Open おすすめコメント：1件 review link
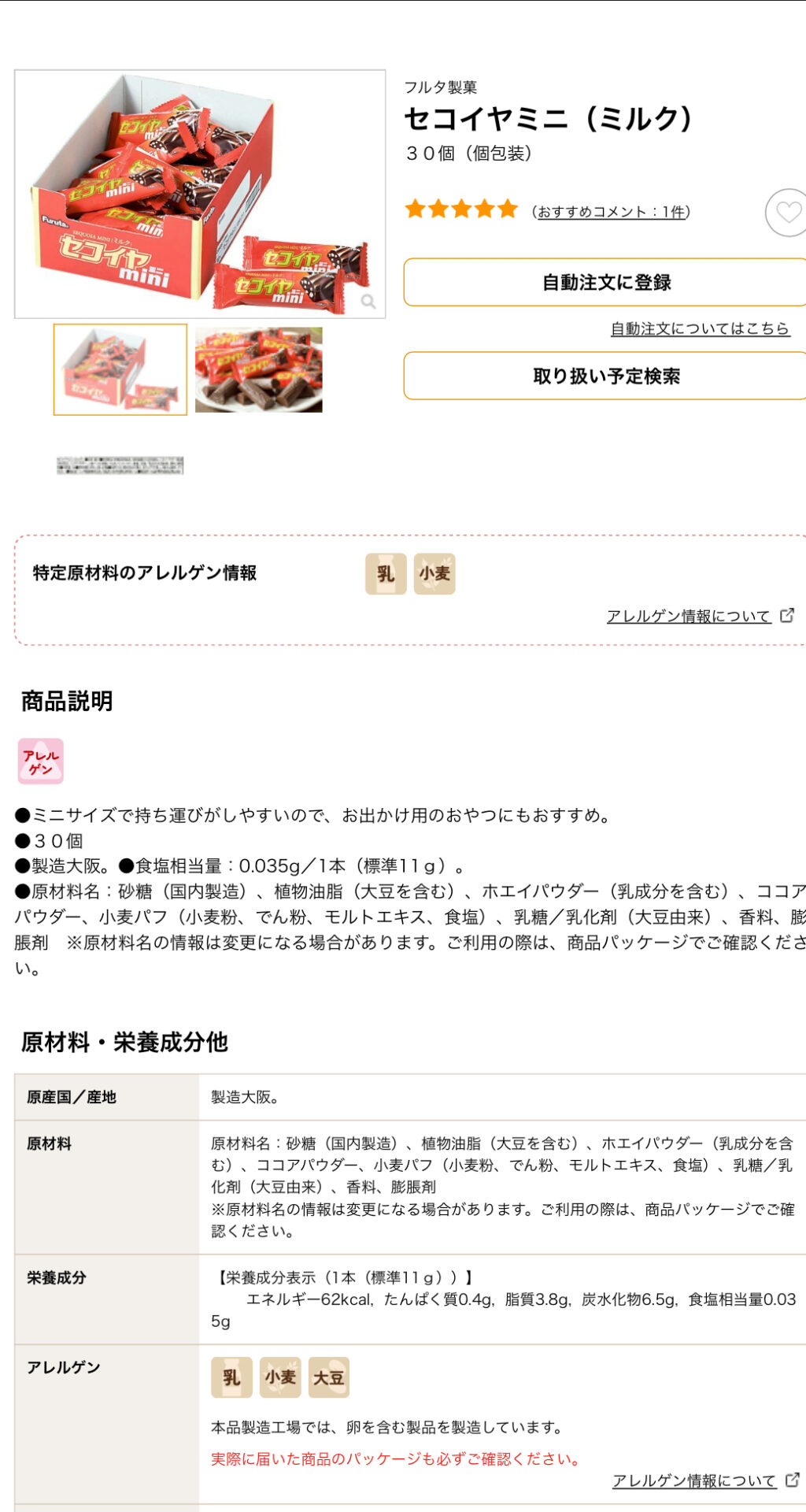 [x=611, y=211]
